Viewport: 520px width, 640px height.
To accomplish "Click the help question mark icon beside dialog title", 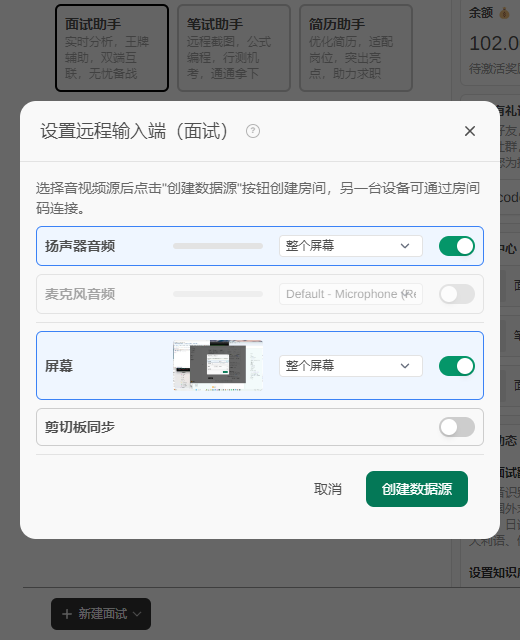I will click(253, 131).
